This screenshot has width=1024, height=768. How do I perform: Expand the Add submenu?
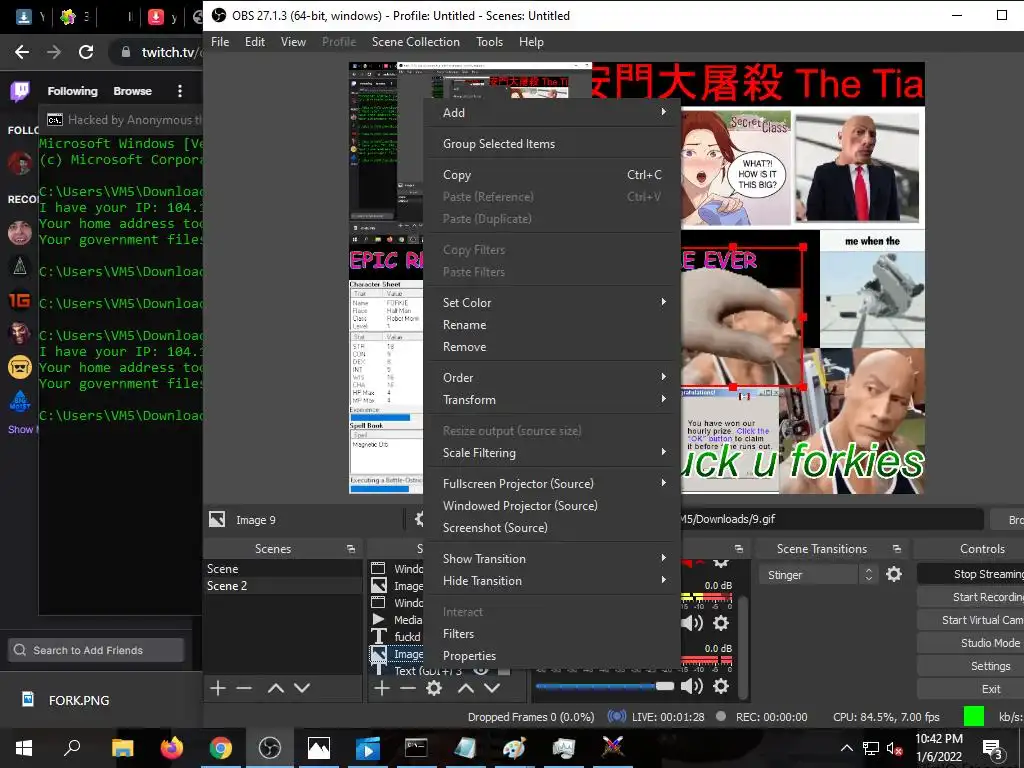552,112
